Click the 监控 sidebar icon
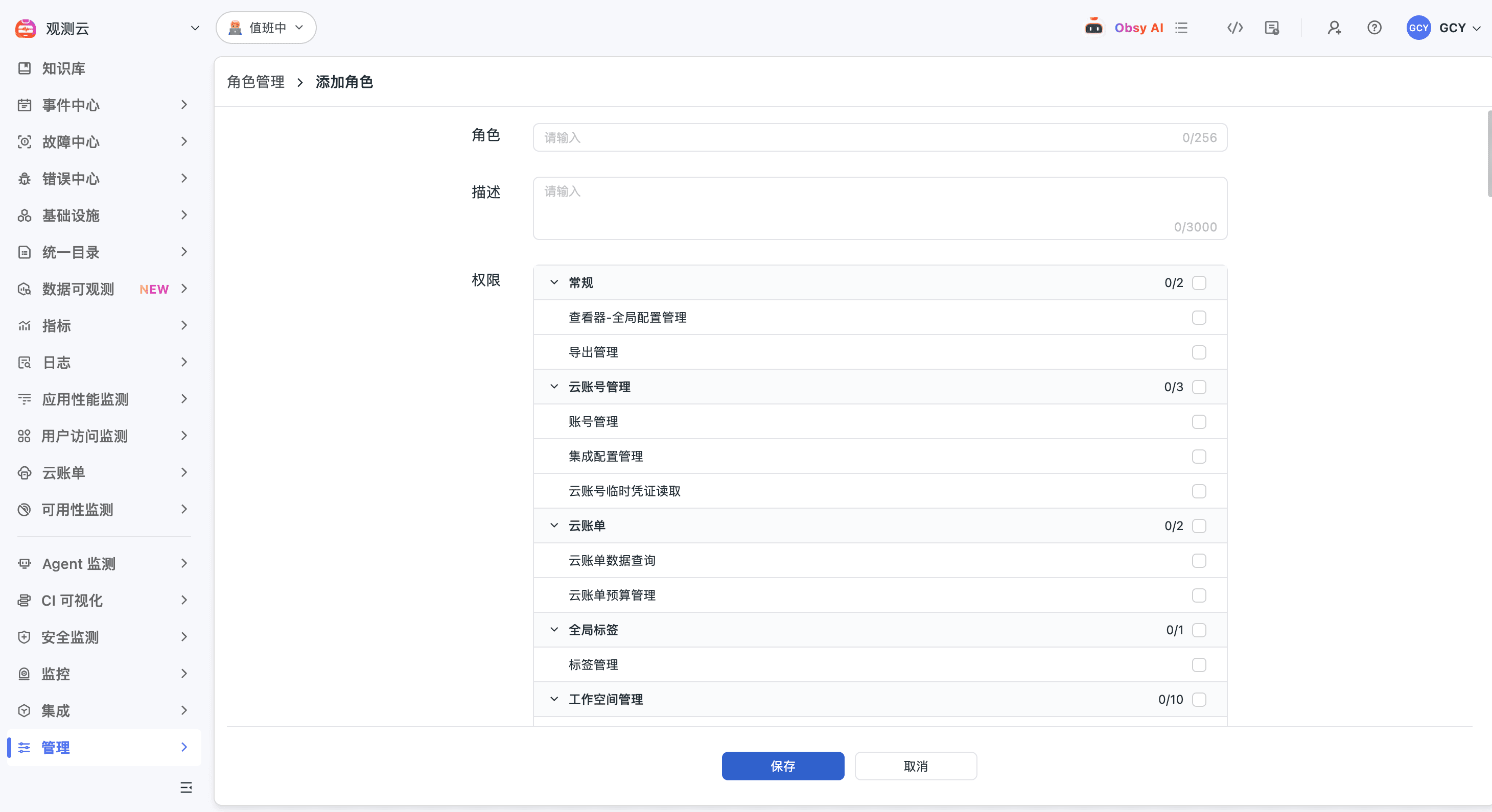This screenshot has height=812, width=1492. tap(25, 674)
